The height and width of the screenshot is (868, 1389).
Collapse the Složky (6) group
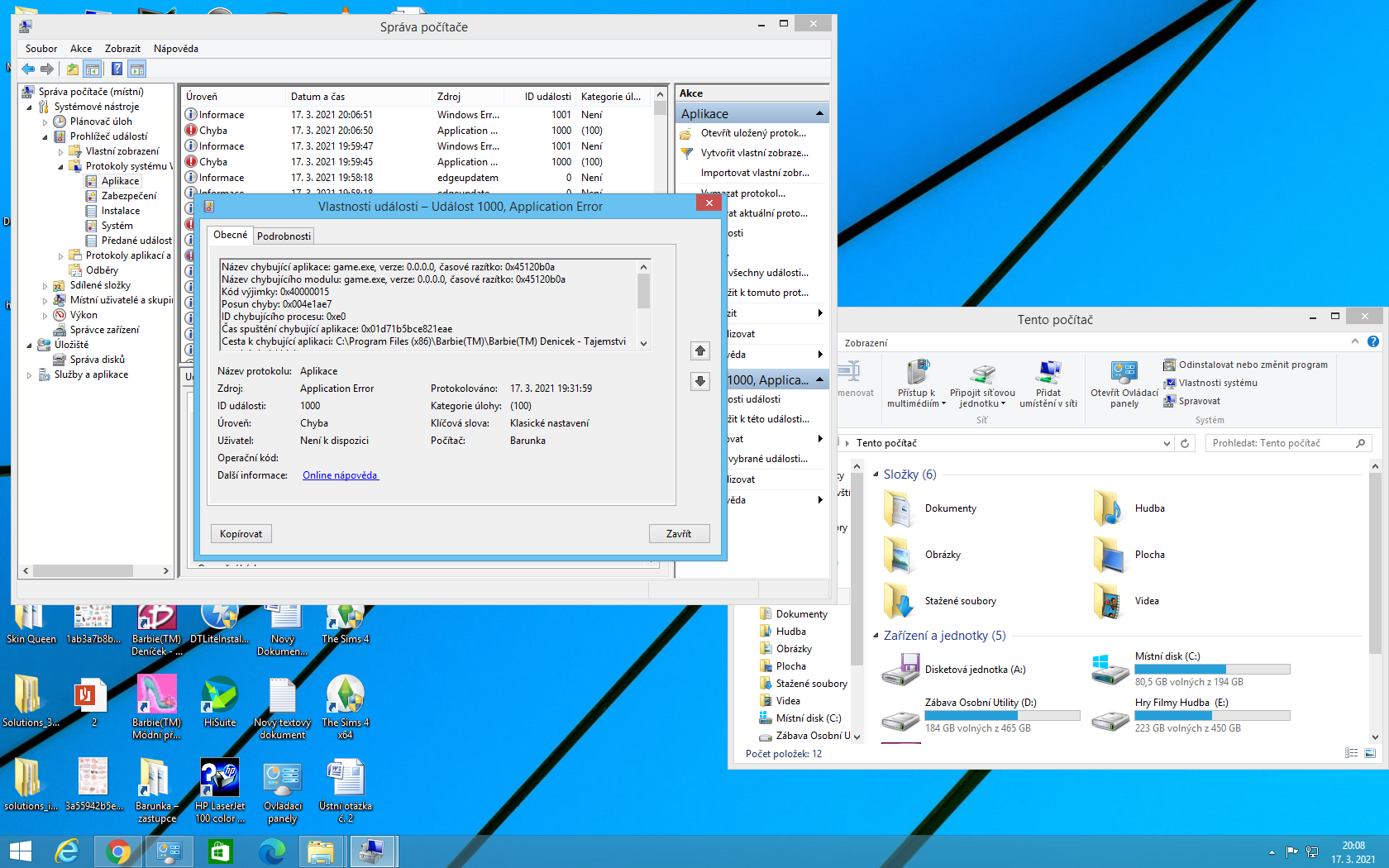(x=876, y=475)
